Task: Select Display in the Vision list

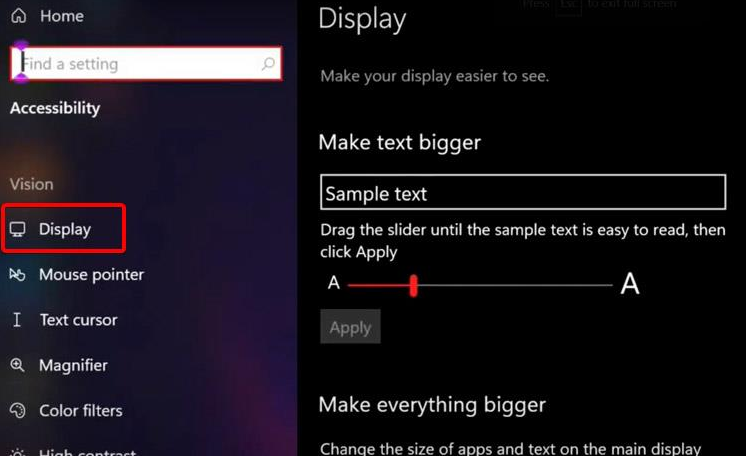Action: [64, 229]
